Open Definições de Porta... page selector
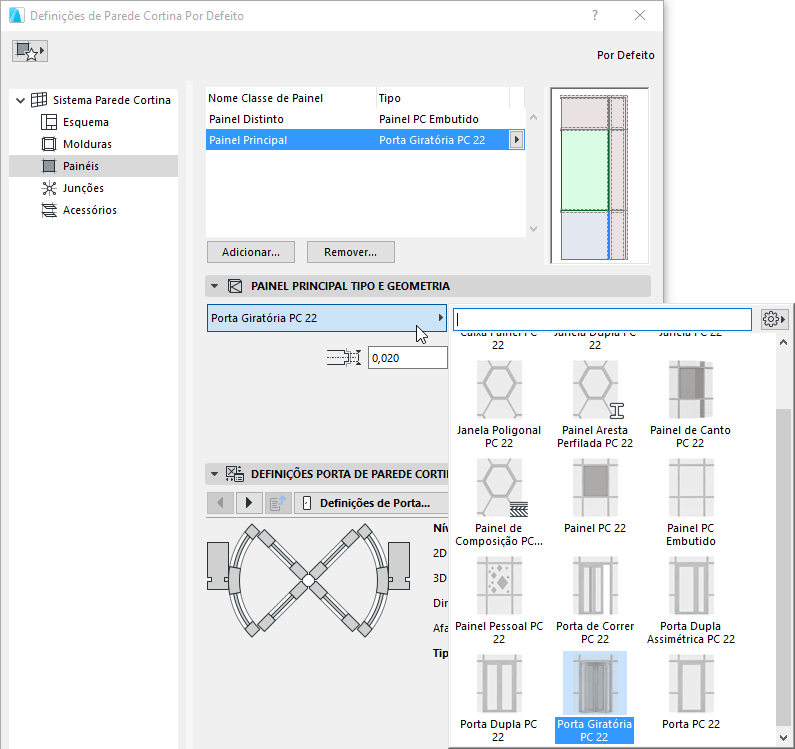This screenshot has width=795, height=749. point(372,503)
